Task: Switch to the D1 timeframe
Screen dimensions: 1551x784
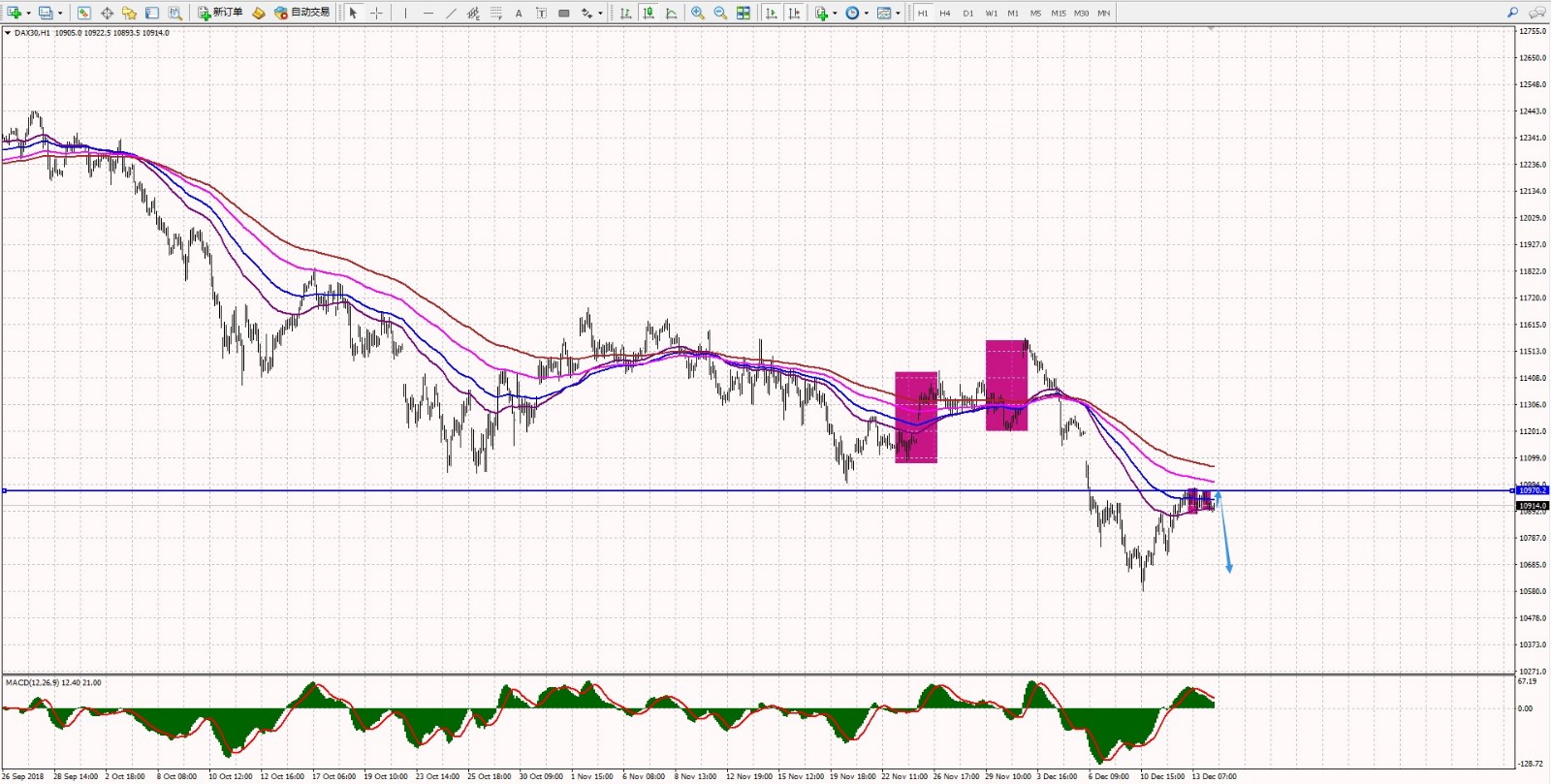Action: click(x=967, y=14)
